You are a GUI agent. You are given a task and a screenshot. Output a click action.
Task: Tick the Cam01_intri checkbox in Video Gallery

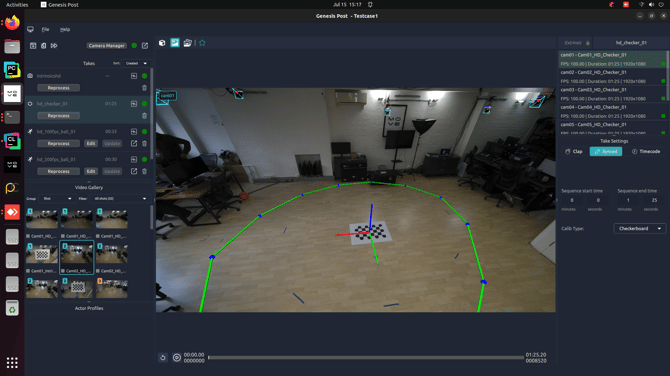[x=28, y=271]
